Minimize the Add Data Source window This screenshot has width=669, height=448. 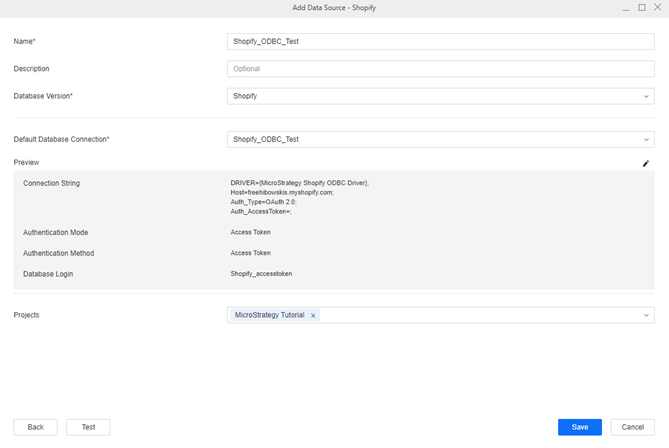[x=626, y=7]
